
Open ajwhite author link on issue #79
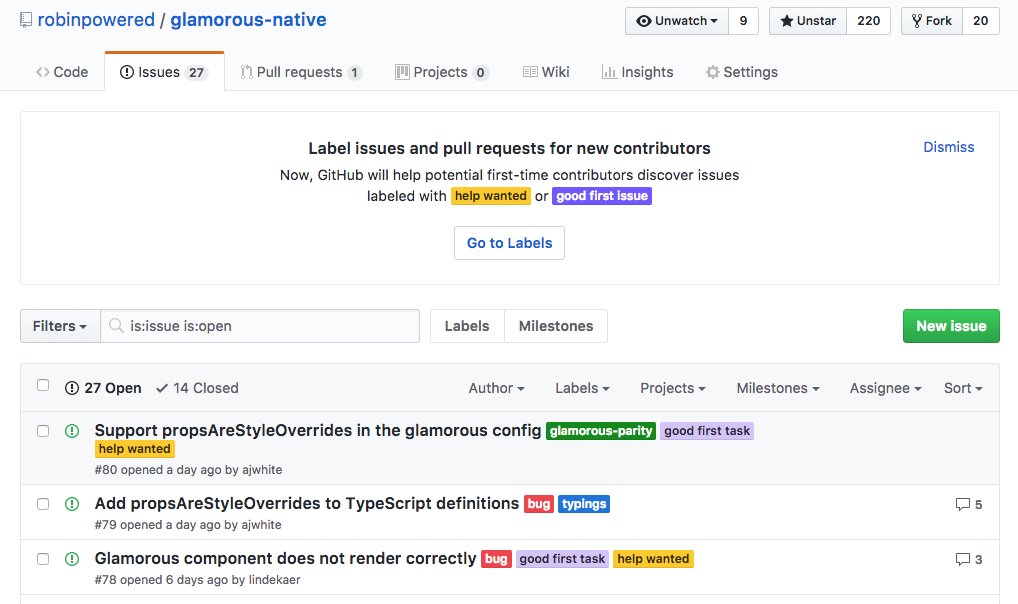coord(262,525)
